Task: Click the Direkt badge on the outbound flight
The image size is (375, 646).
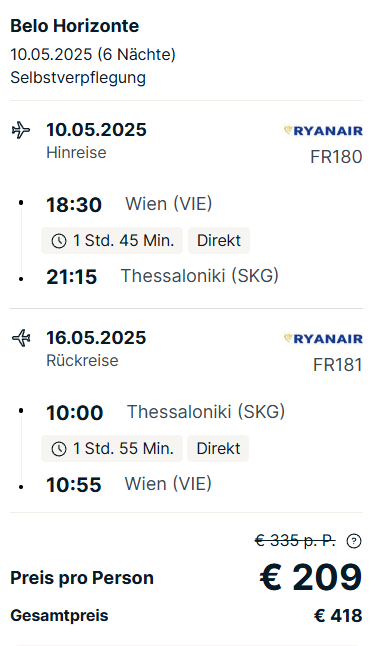Action: pyautogui.click(x=219, y=241)
